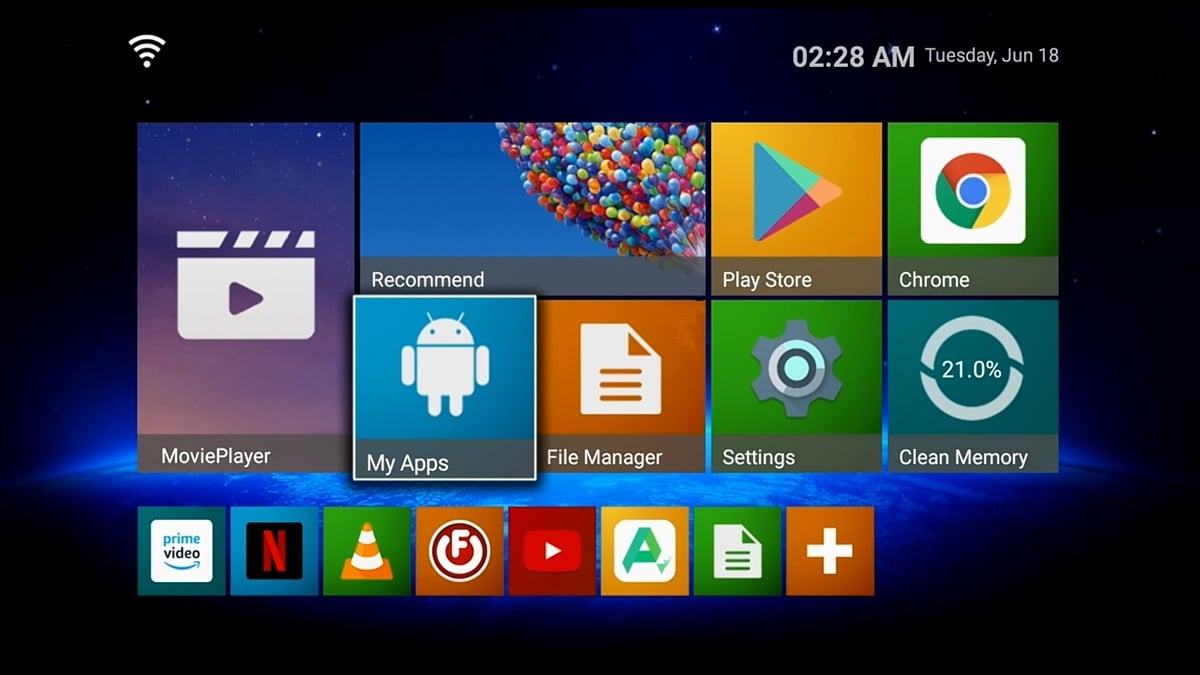Screen dimensions: 1200x675
Task: Open the MoviePlayer tile
Action: point(246,297)
